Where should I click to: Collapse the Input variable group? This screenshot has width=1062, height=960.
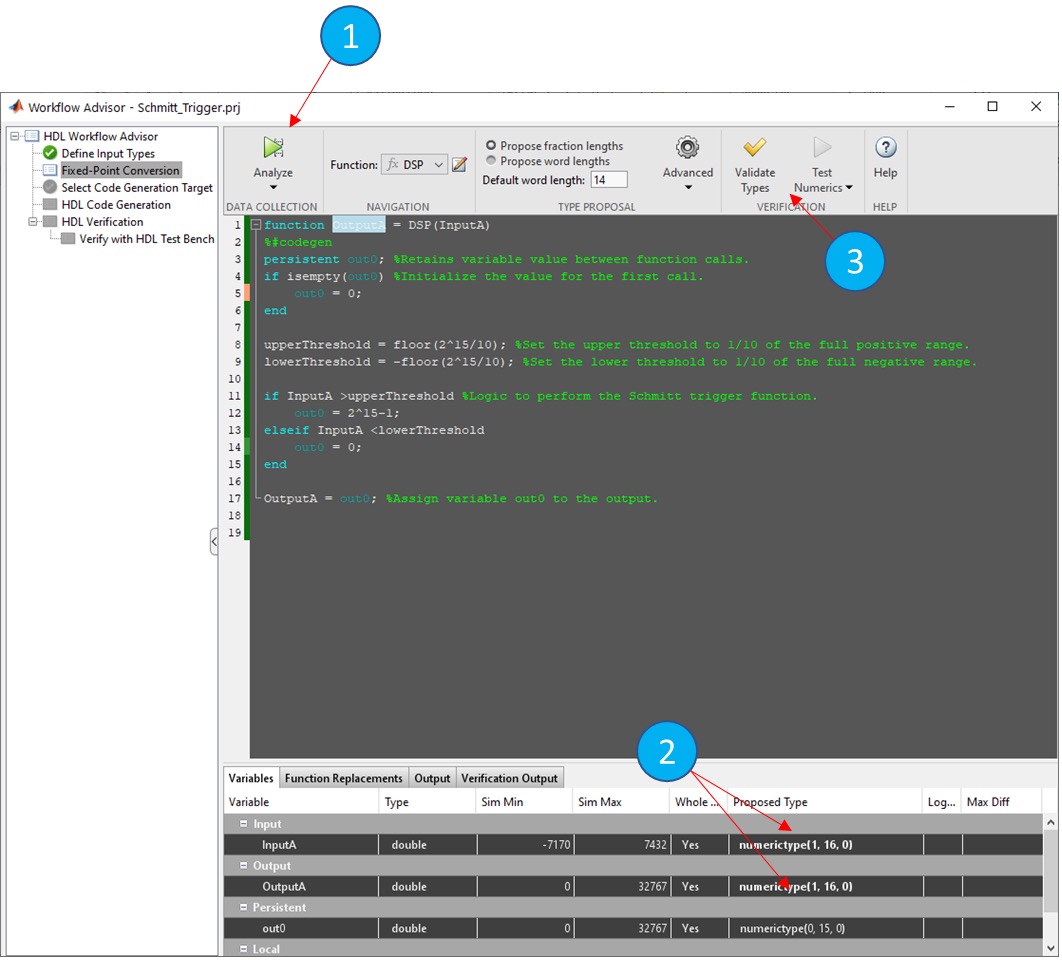(x=244, y=824)
